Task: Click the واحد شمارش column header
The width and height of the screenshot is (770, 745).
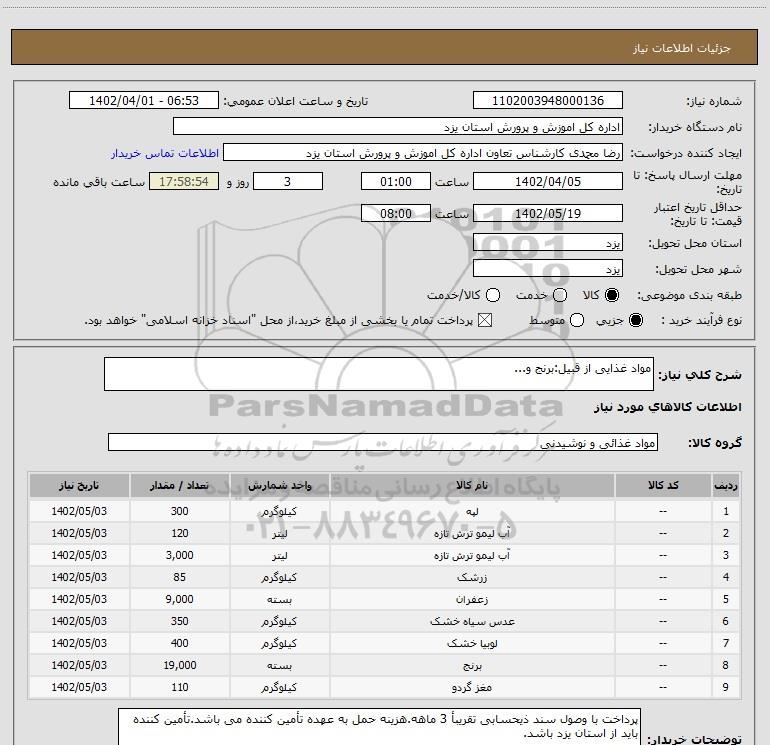Action: point(279,486)
